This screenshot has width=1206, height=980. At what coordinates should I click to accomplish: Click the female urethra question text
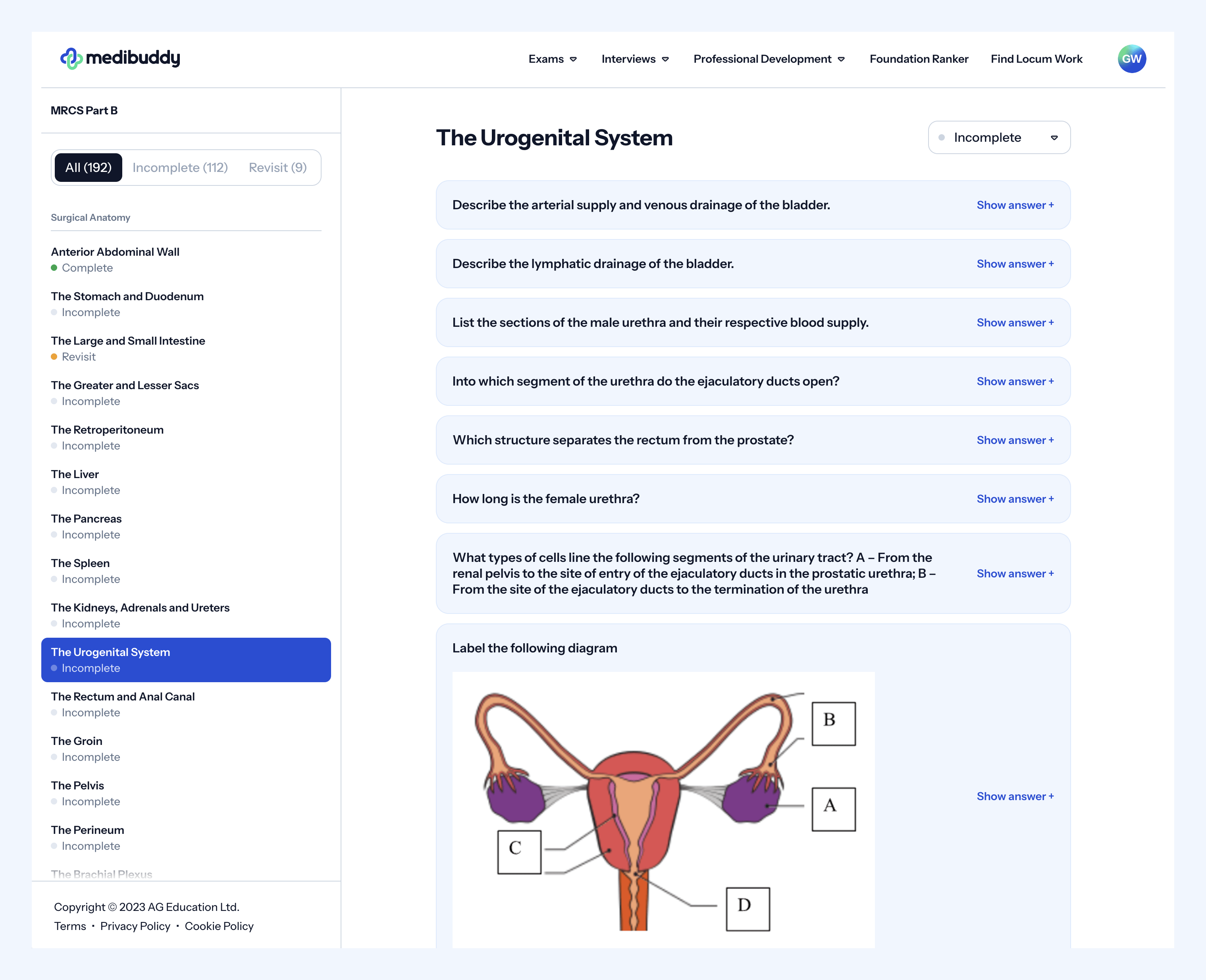pos(546,498)
